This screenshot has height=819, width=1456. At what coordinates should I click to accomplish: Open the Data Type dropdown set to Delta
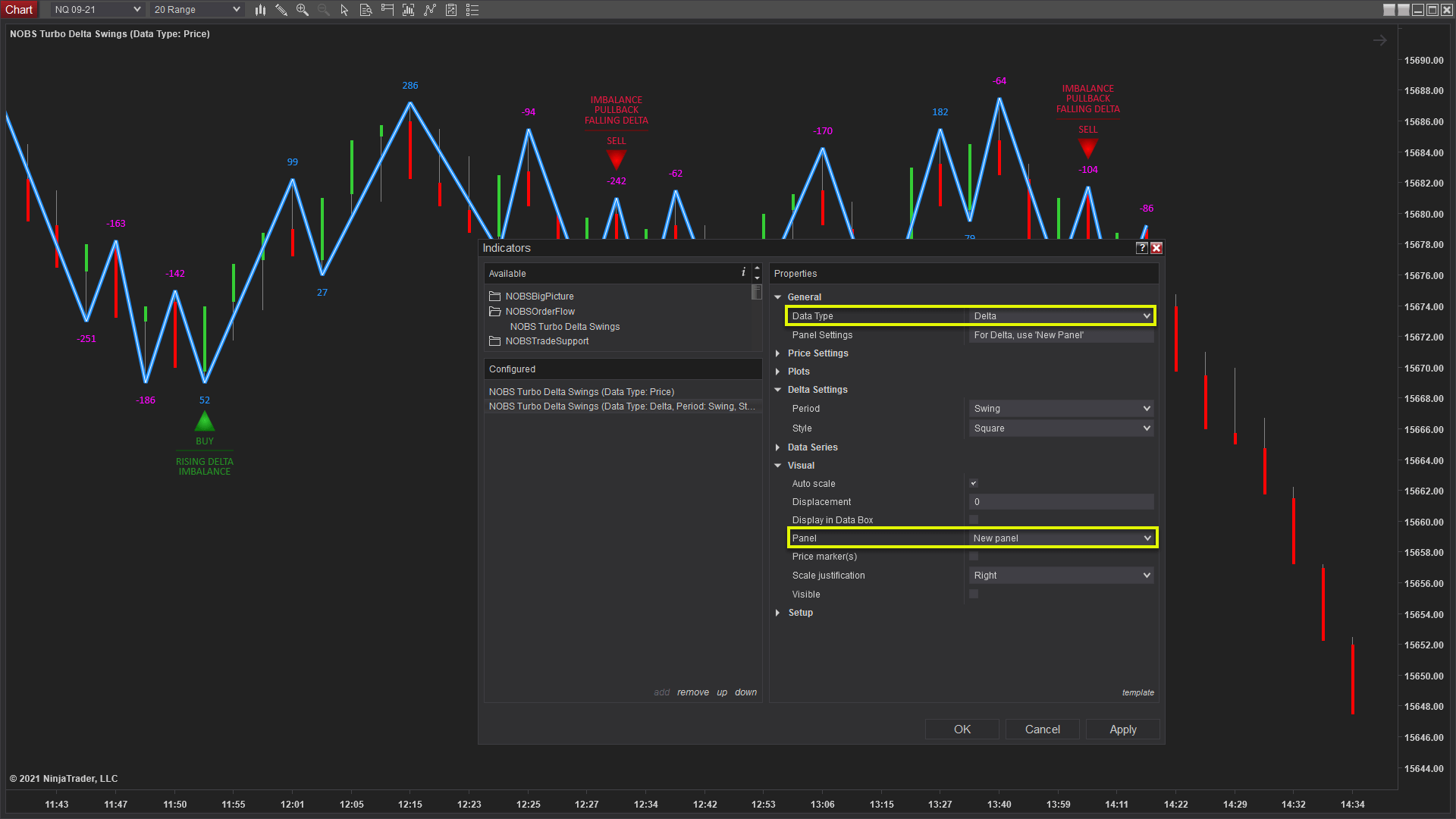point(1062,316)
